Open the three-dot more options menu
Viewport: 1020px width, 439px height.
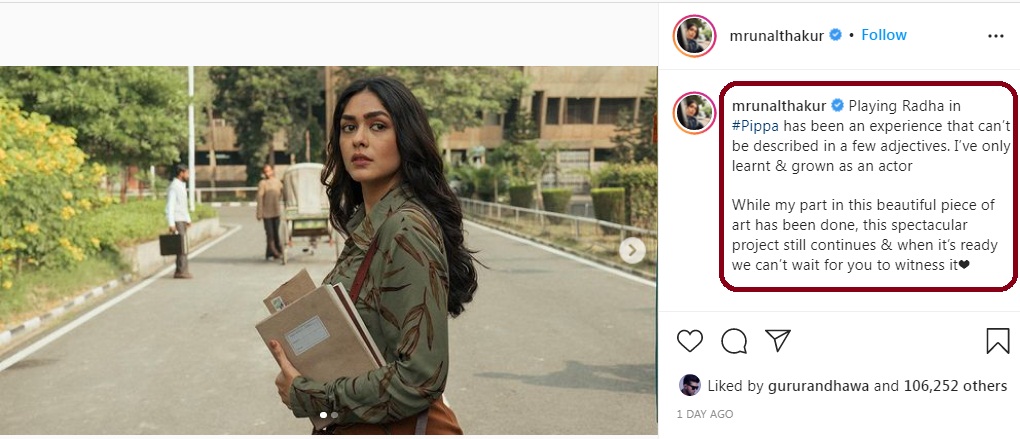[x=995, y=36]
